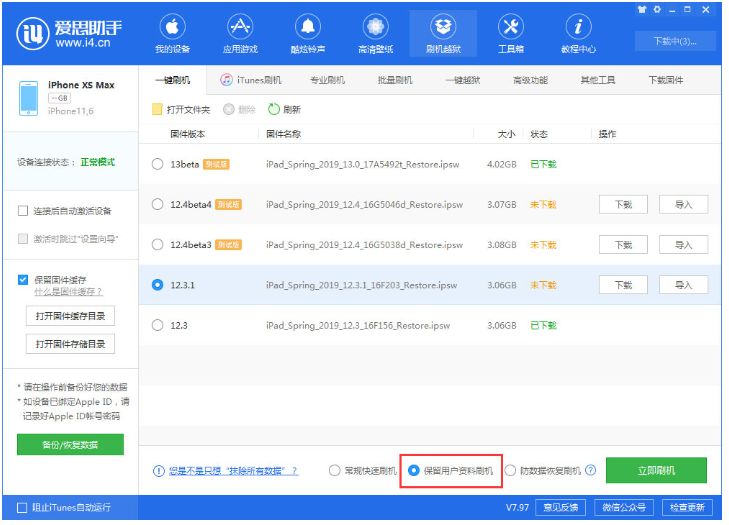Click 下载 button for 12.4beta4 firmware
Viewport: 729px width, 525px height.
[622, 205]
